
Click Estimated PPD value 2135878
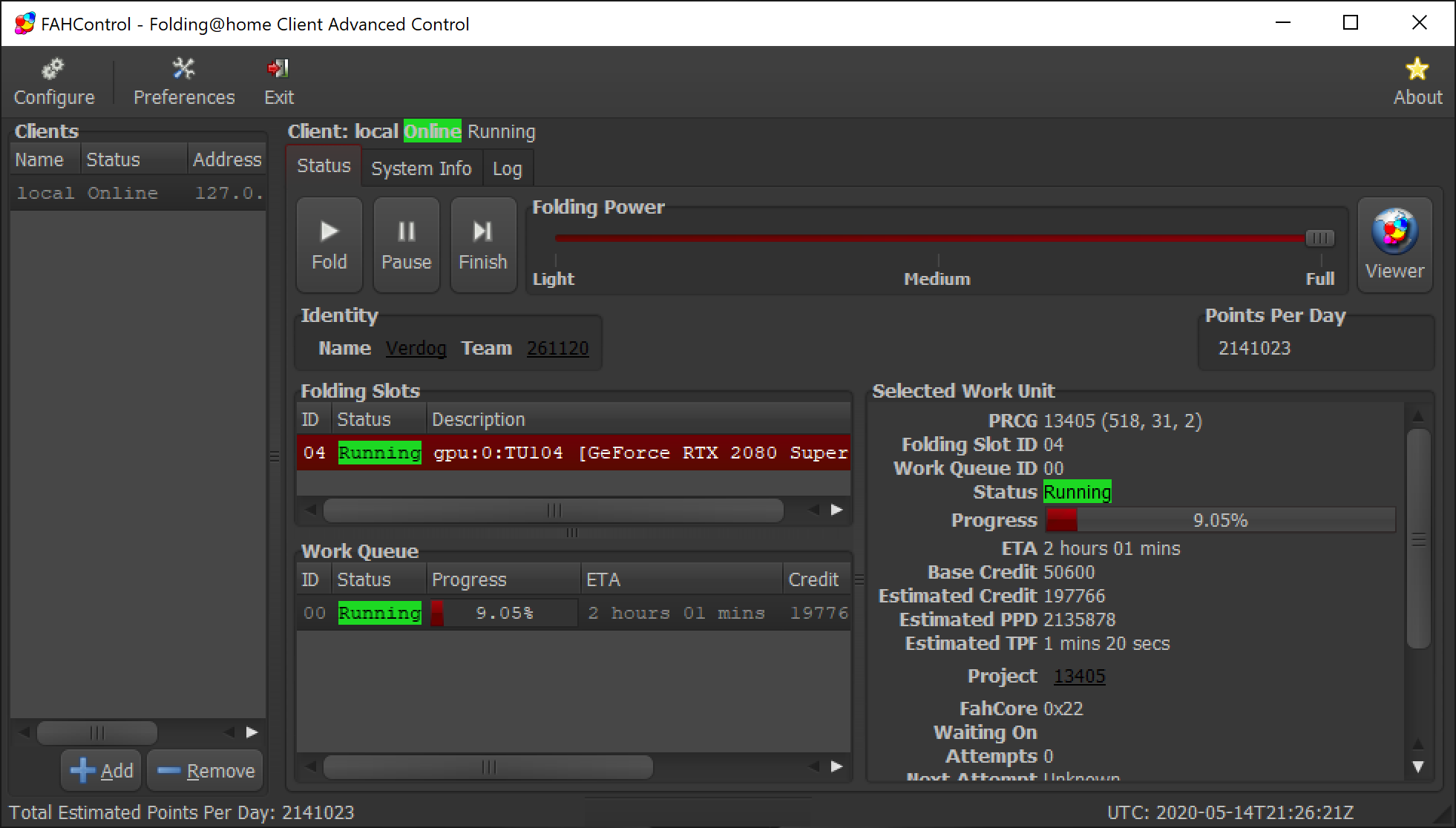coord(1079,620)
